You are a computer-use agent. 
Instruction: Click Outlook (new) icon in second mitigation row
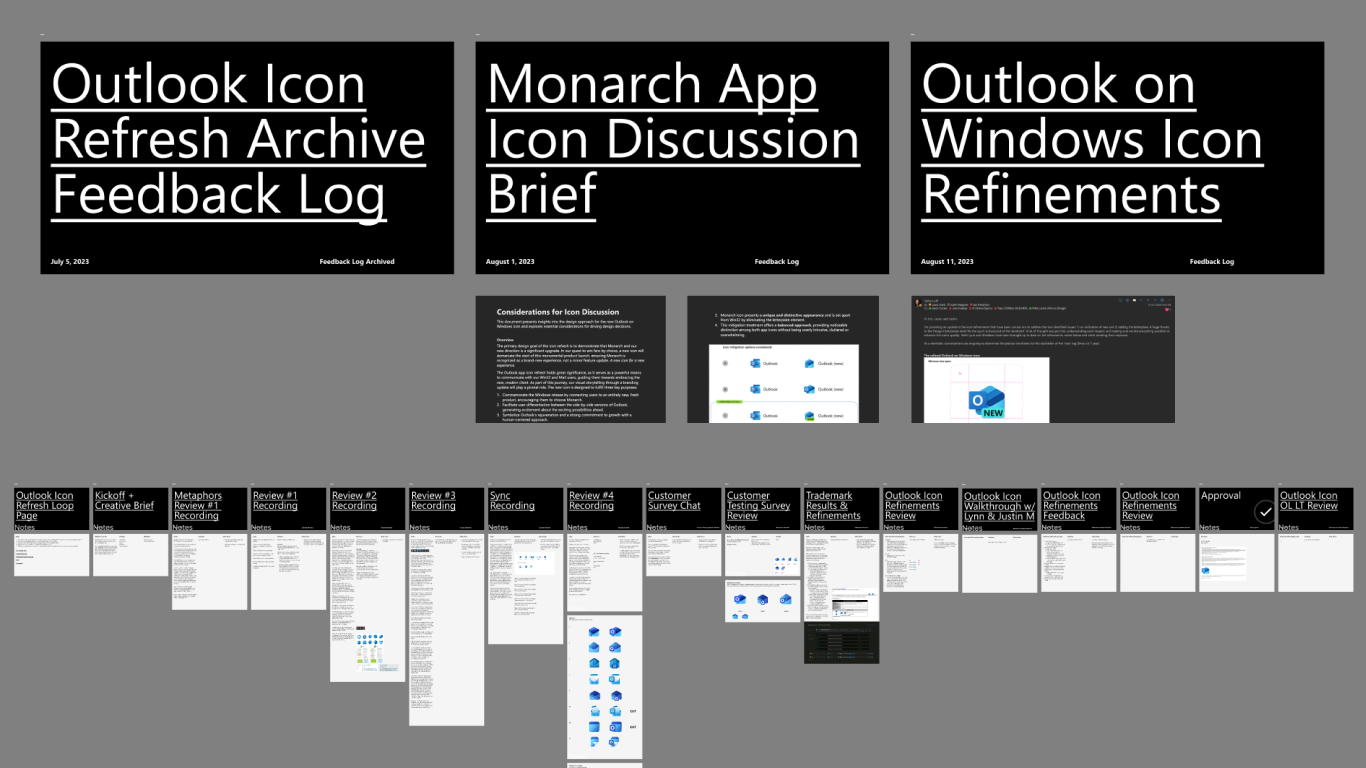(809, 389)
